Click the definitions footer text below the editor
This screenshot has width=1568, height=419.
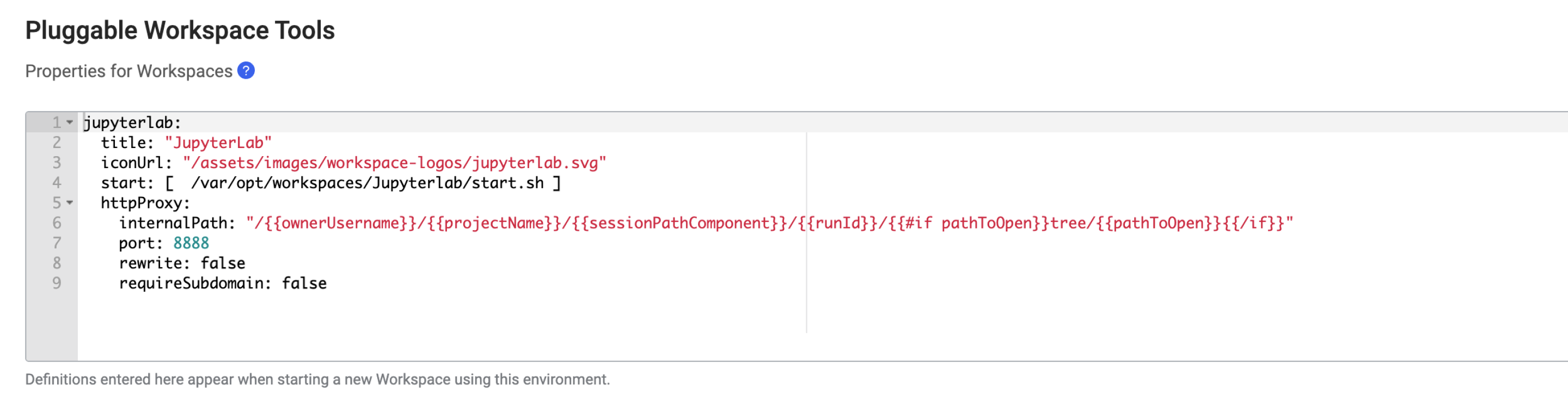pyautogui.click(x=316, y=380)
